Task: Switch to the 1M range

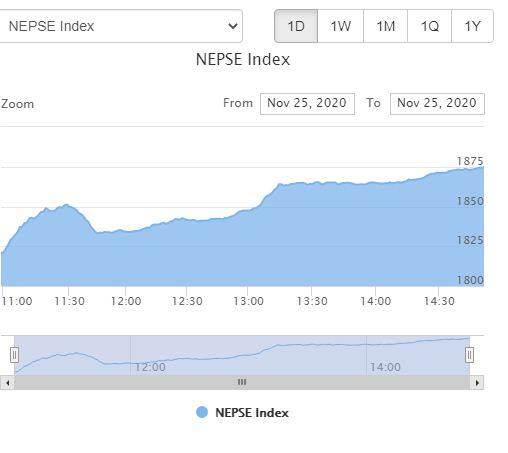Action: tap(385, 26)
